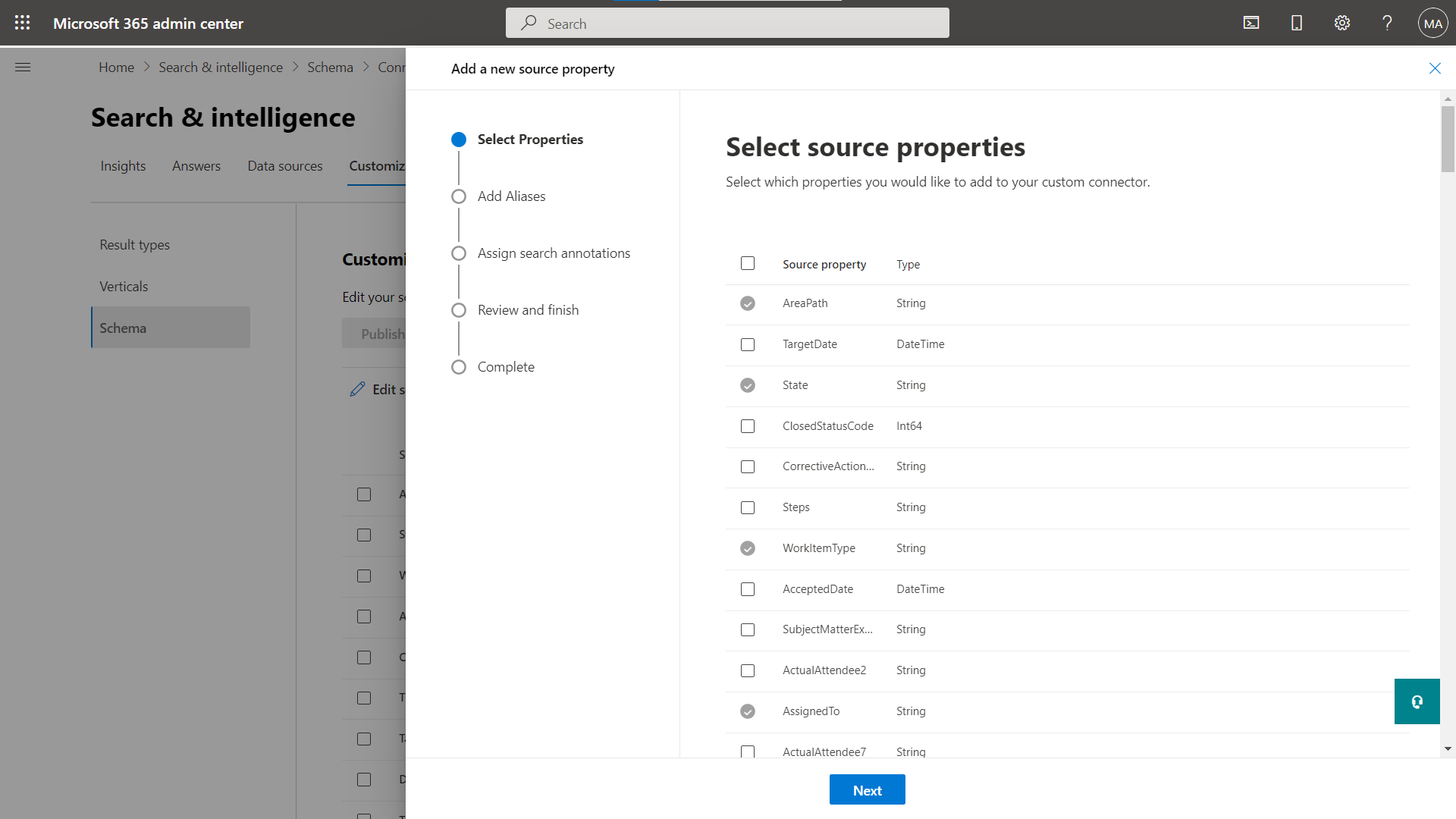The width and height of the screenshot is (1456, 819).
Task: Click the Microsoft 365 apps grid icon
Action: (x=22, y=22)
